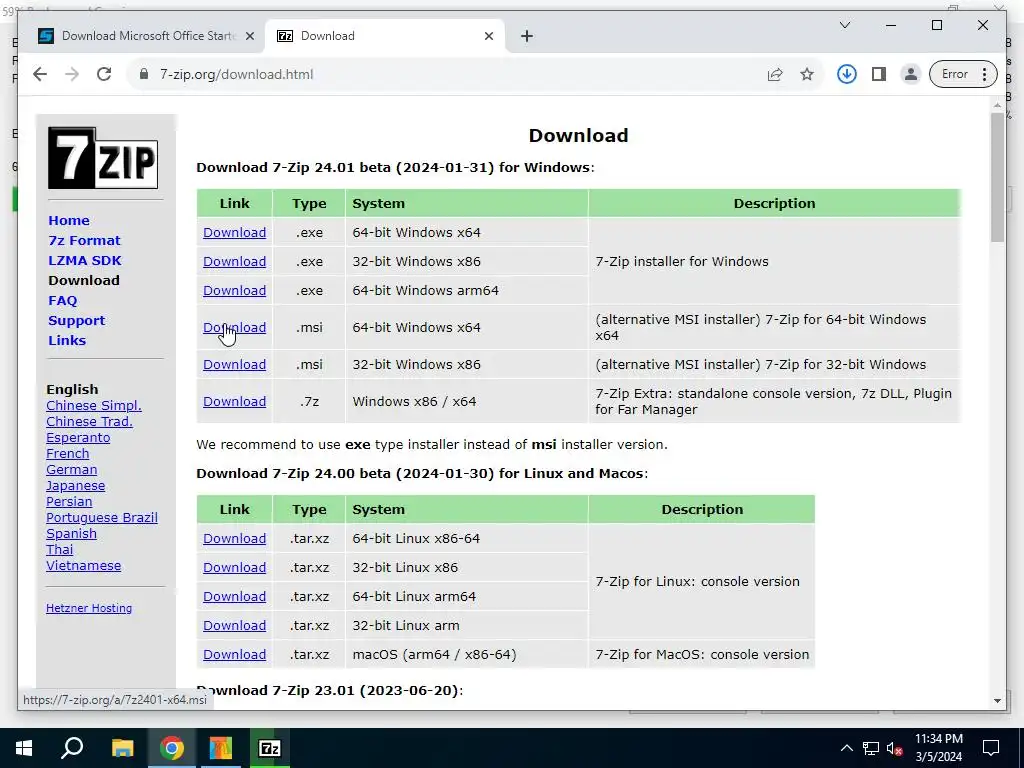Click the Error update button

[963, 74]
